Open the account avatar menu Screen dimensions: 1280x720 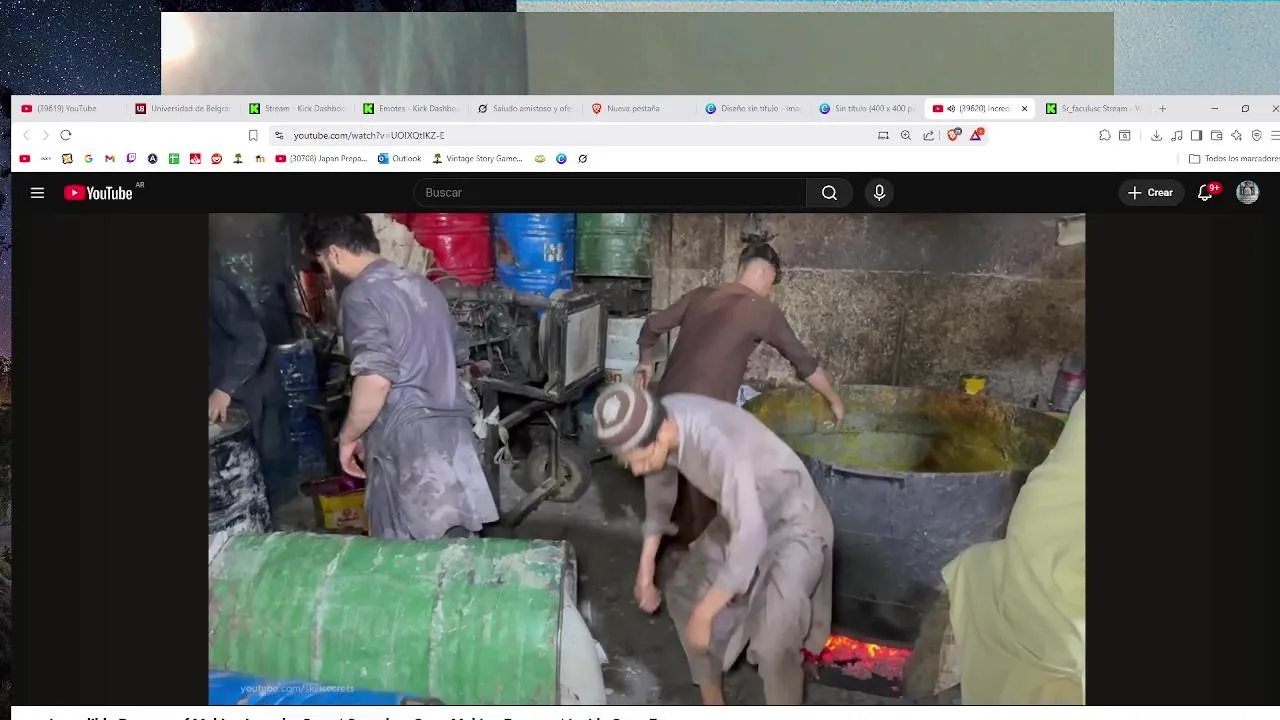tap(1247, 193)
